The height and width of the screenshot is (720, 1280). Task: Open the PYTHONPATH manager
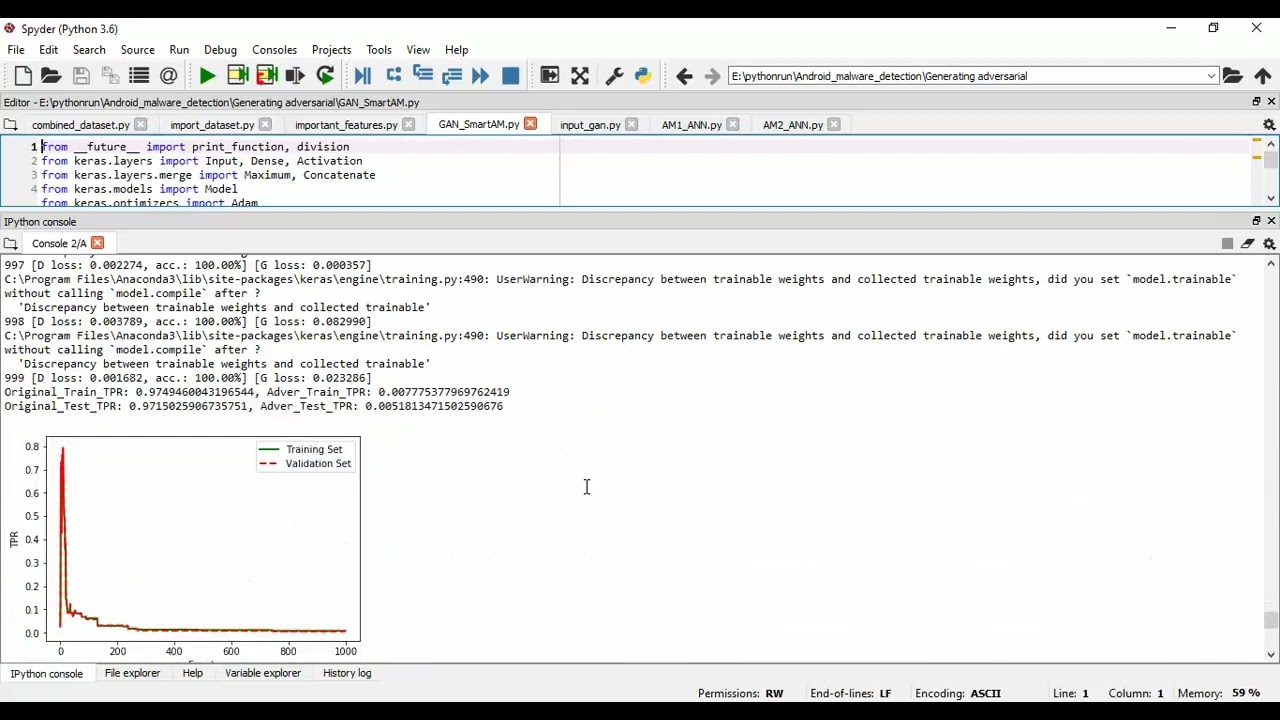643,76
